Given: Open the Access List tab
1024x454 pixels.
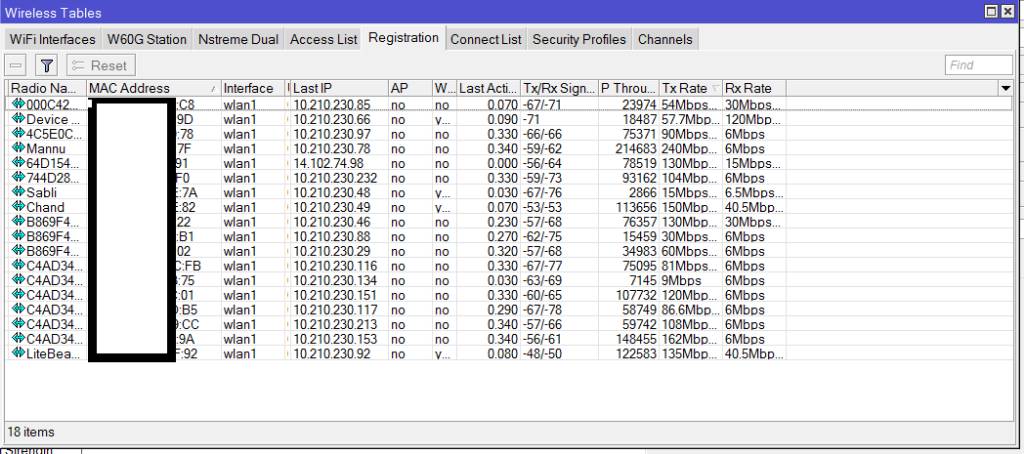Looking at the screenshot, I should [x=323, y=39].
